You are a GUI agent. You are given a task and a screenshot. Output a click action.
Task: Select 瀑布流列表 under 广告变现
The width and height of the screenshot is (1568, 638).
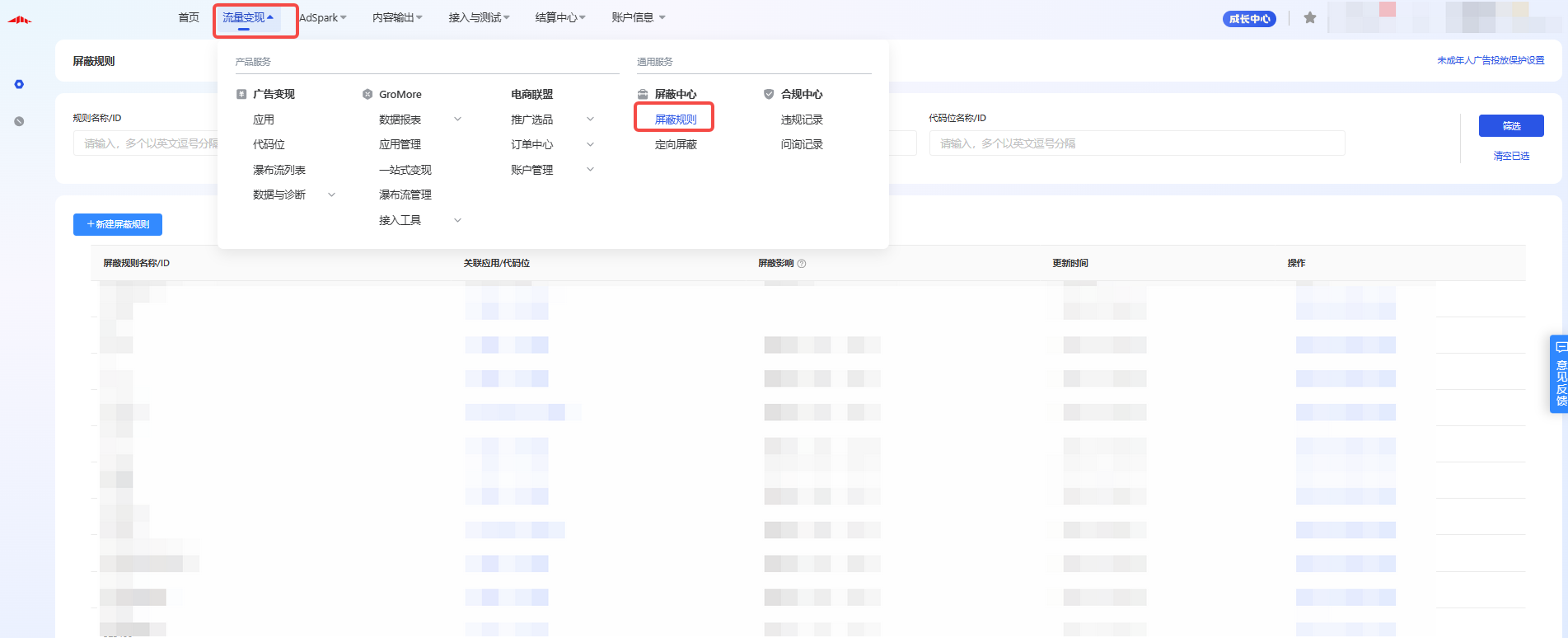pos(279,170)
